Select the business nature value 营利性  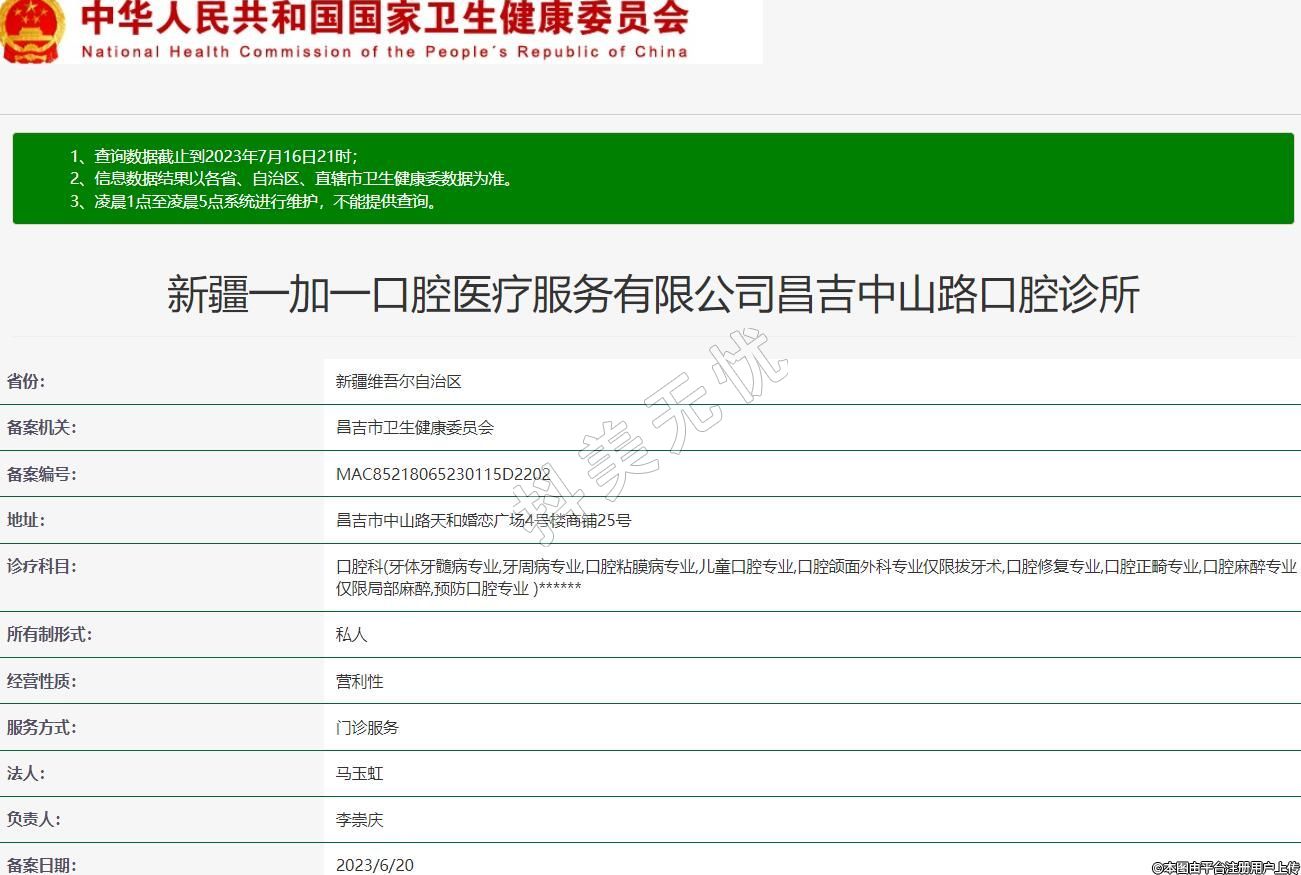point(359,682)
